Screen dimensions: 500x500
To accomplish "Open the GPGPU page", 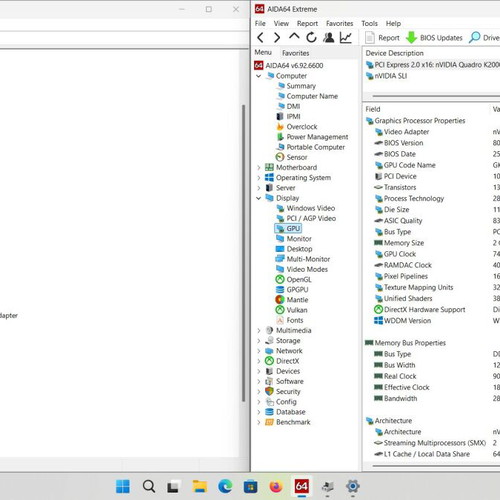I will click(292, 290).
